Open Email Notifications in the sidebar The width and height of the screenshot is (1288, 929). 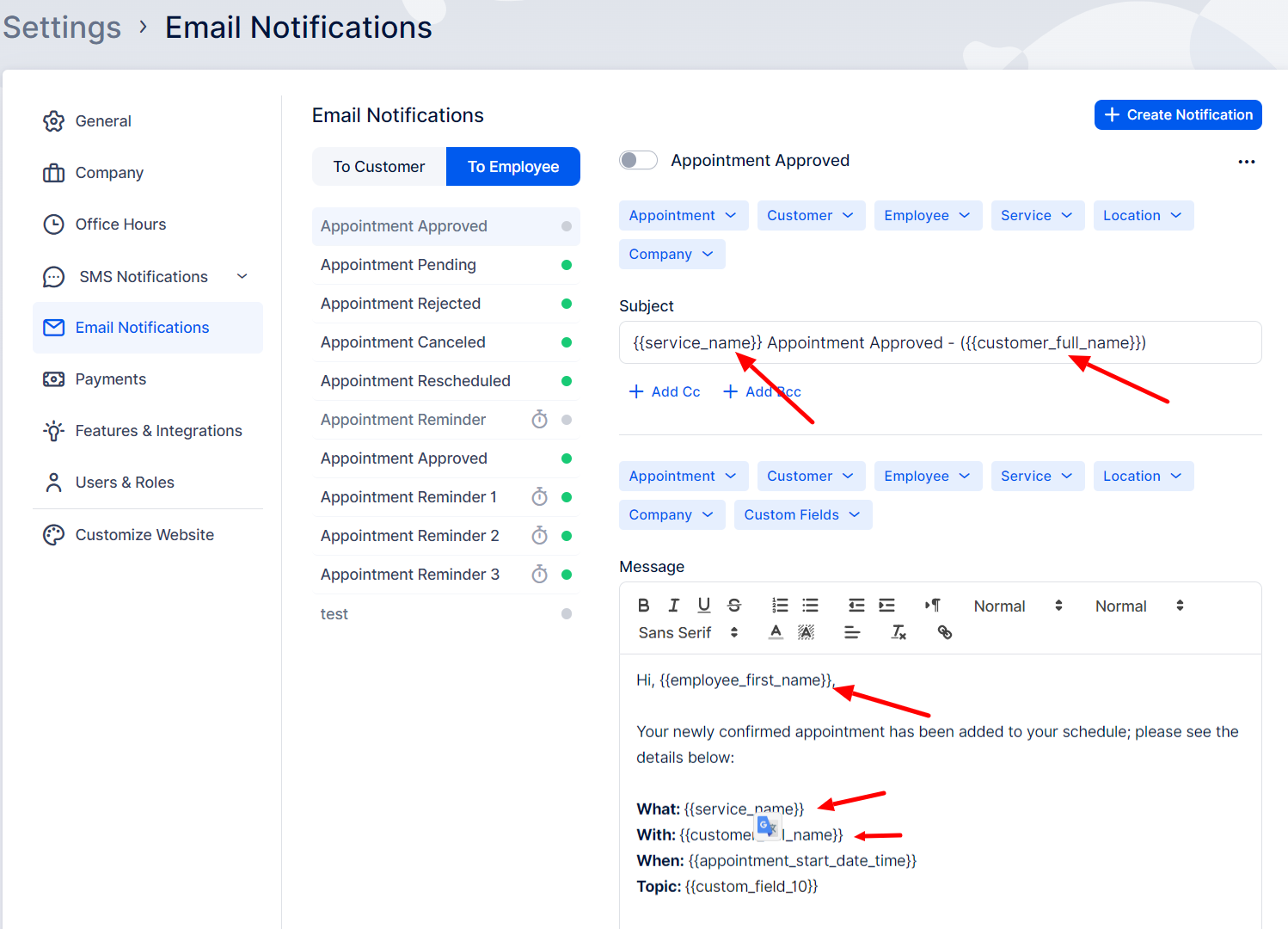tap(148, 328)
